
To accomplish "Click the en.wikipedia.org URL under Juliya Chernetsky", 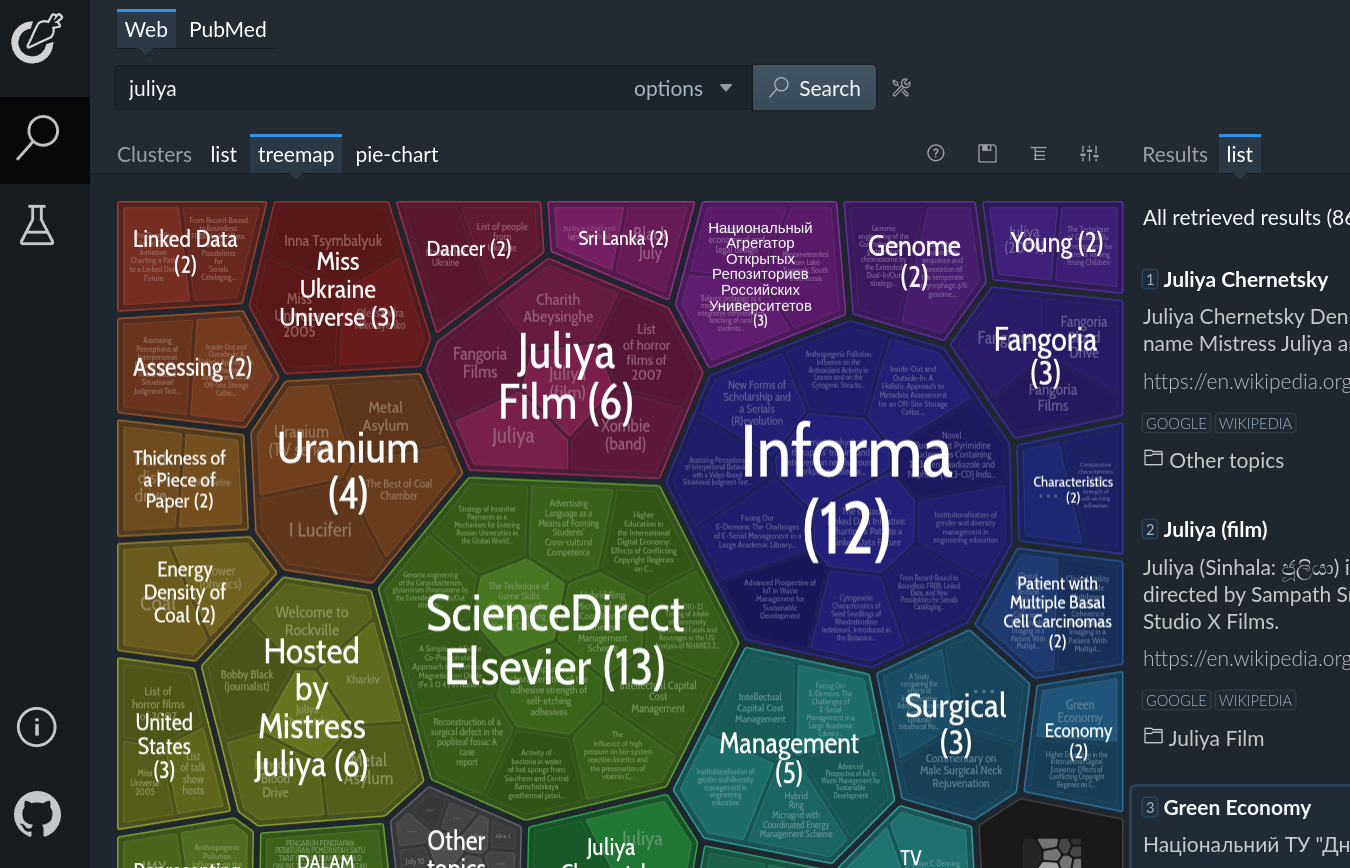I will tap(1246, 381).
